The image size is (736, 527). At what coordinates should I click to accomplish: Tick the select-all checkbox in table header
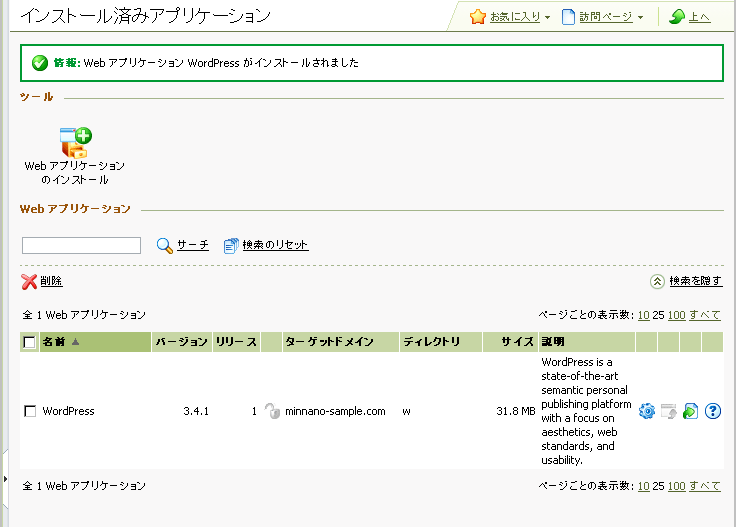(x=29, y=342)
